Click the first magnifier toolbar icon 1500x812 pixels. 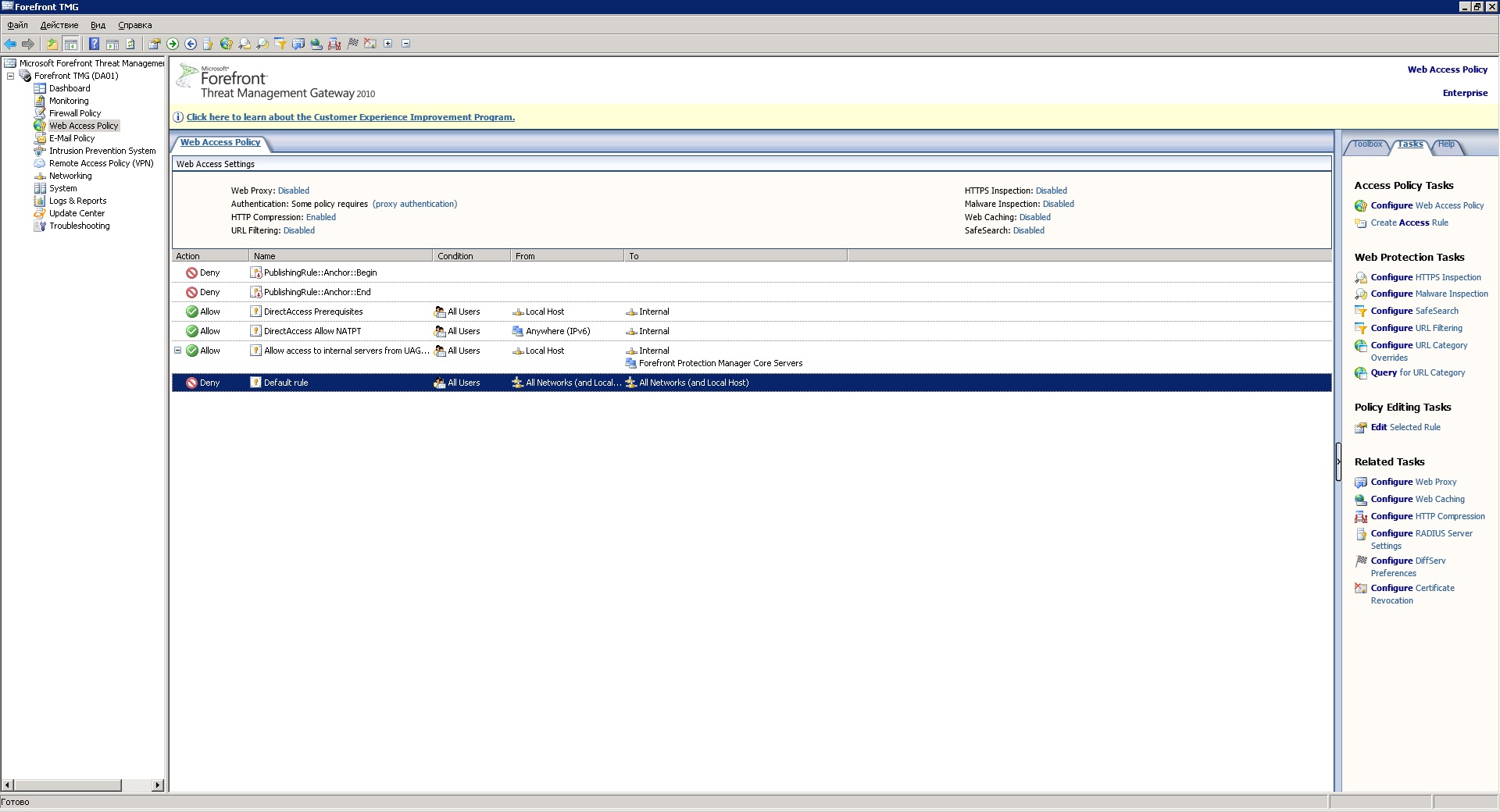point(245,44)
